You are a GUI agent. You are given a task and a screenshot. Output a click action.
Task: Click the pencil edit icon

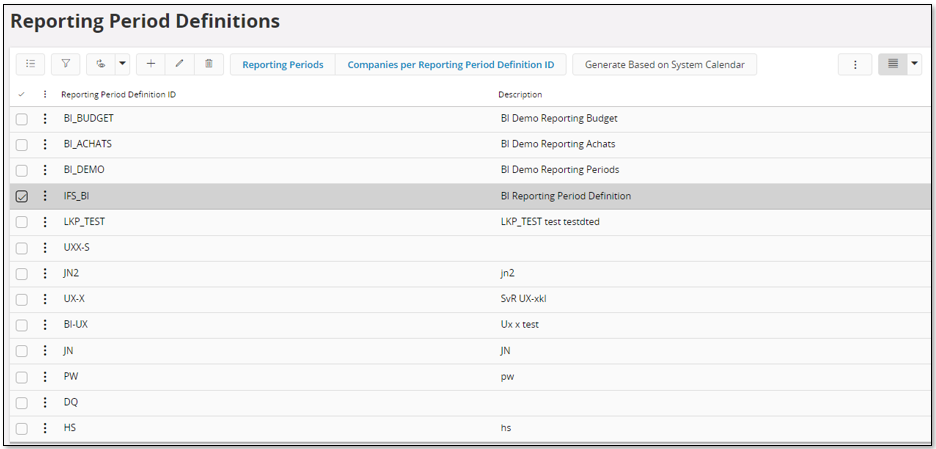[179, 64]
